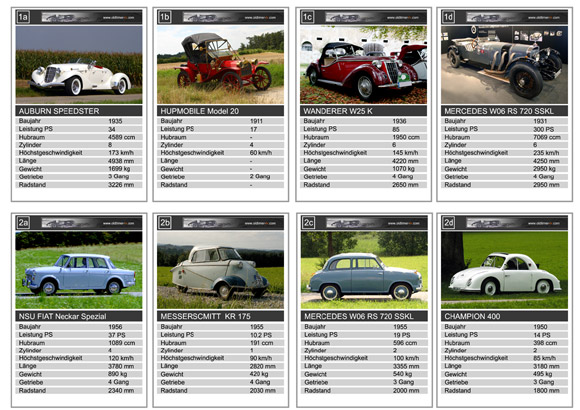Select the 3226 mm Radstand value
The width and height of the screenshot is (580, 410).
pyautogui.click(x=121, y=185)
